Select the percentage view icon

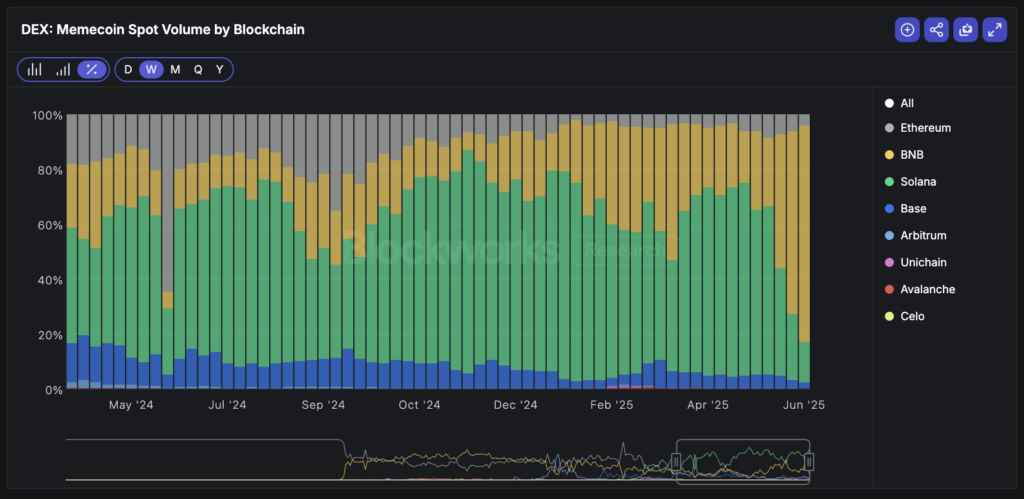point(91,69)
